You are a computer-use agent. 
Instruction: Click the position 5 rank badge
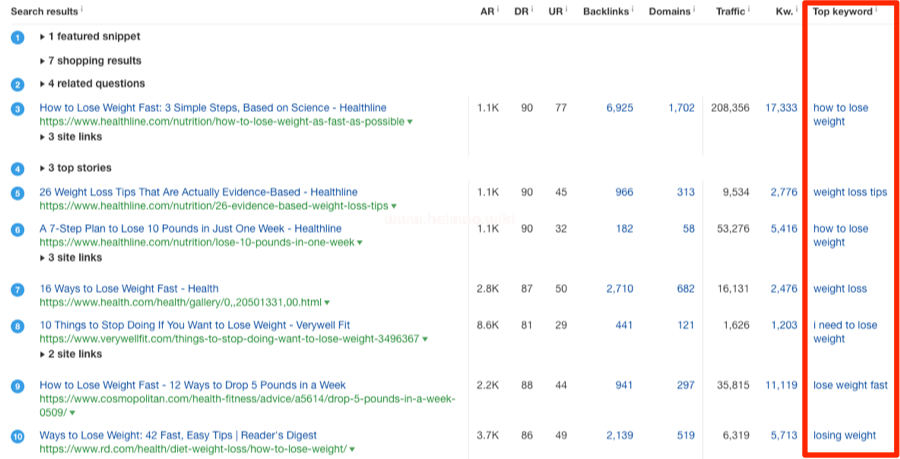(x=17, y=193)
